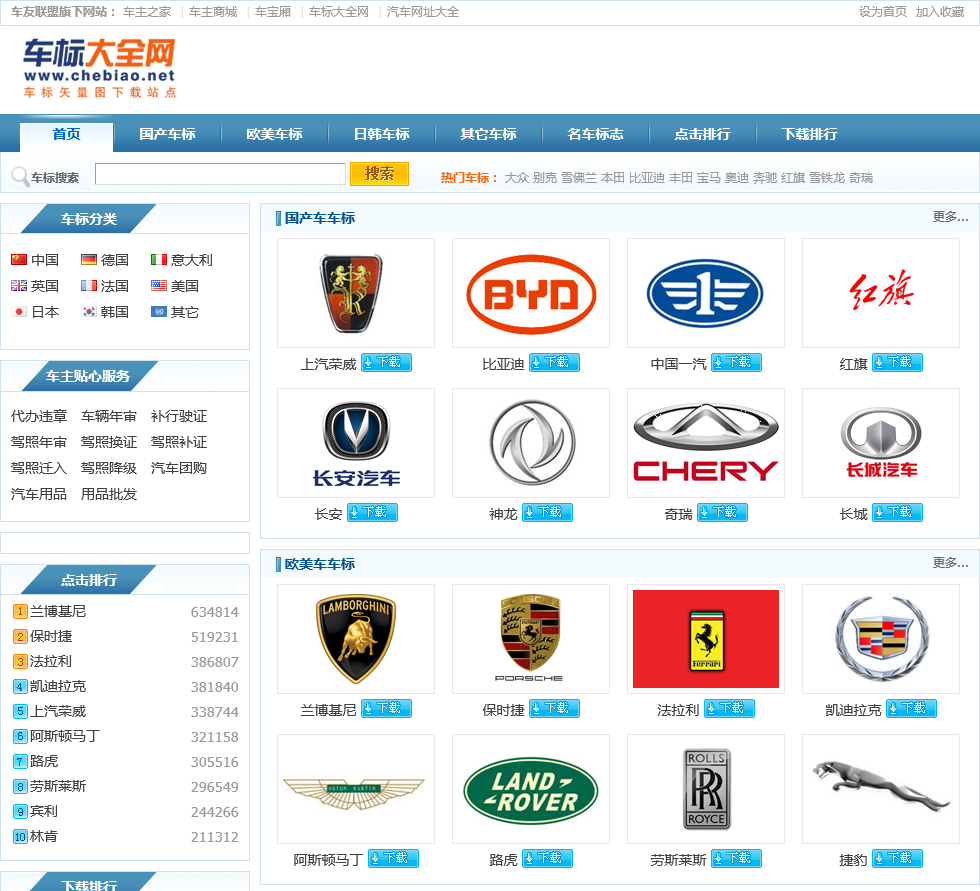Download the 兰博基尼 logo via 下载
Screen dimensions: 980x891
coord(386,709)
